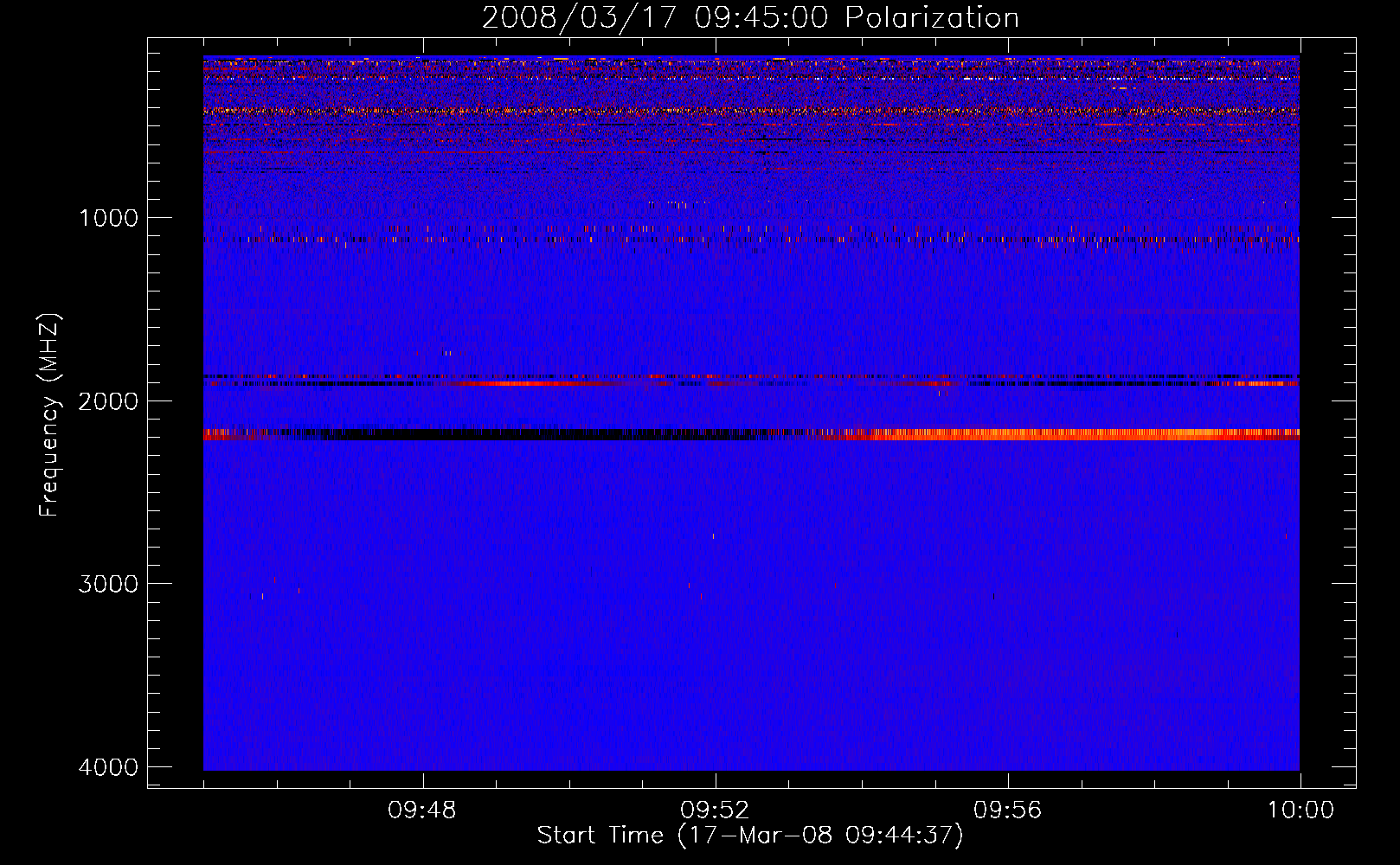Click the "4000" frequency tick label

[x=108, y=767]
